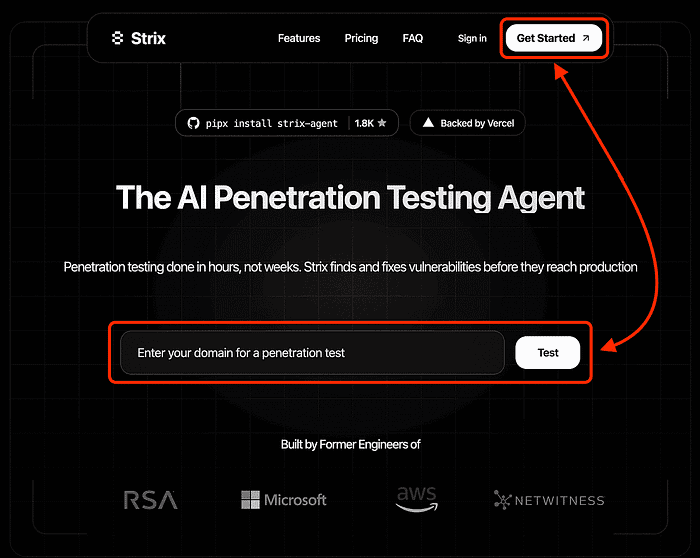
Task: Click the star icon beside 1.8K
Action: (382, 123)
